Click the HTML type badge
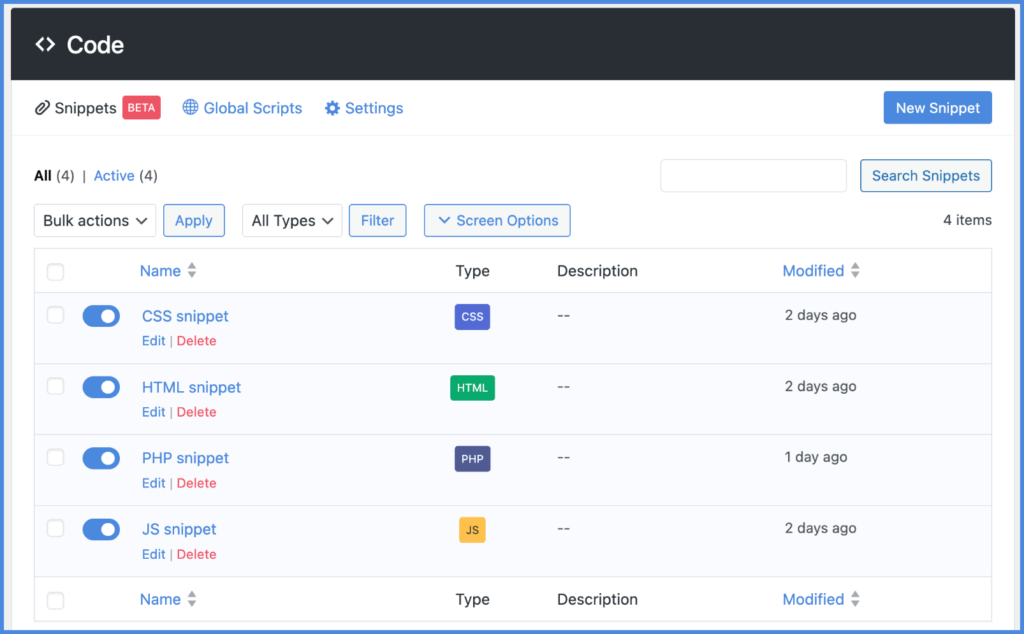Viewport: 1024px width, 634px height. coord(472,388)
